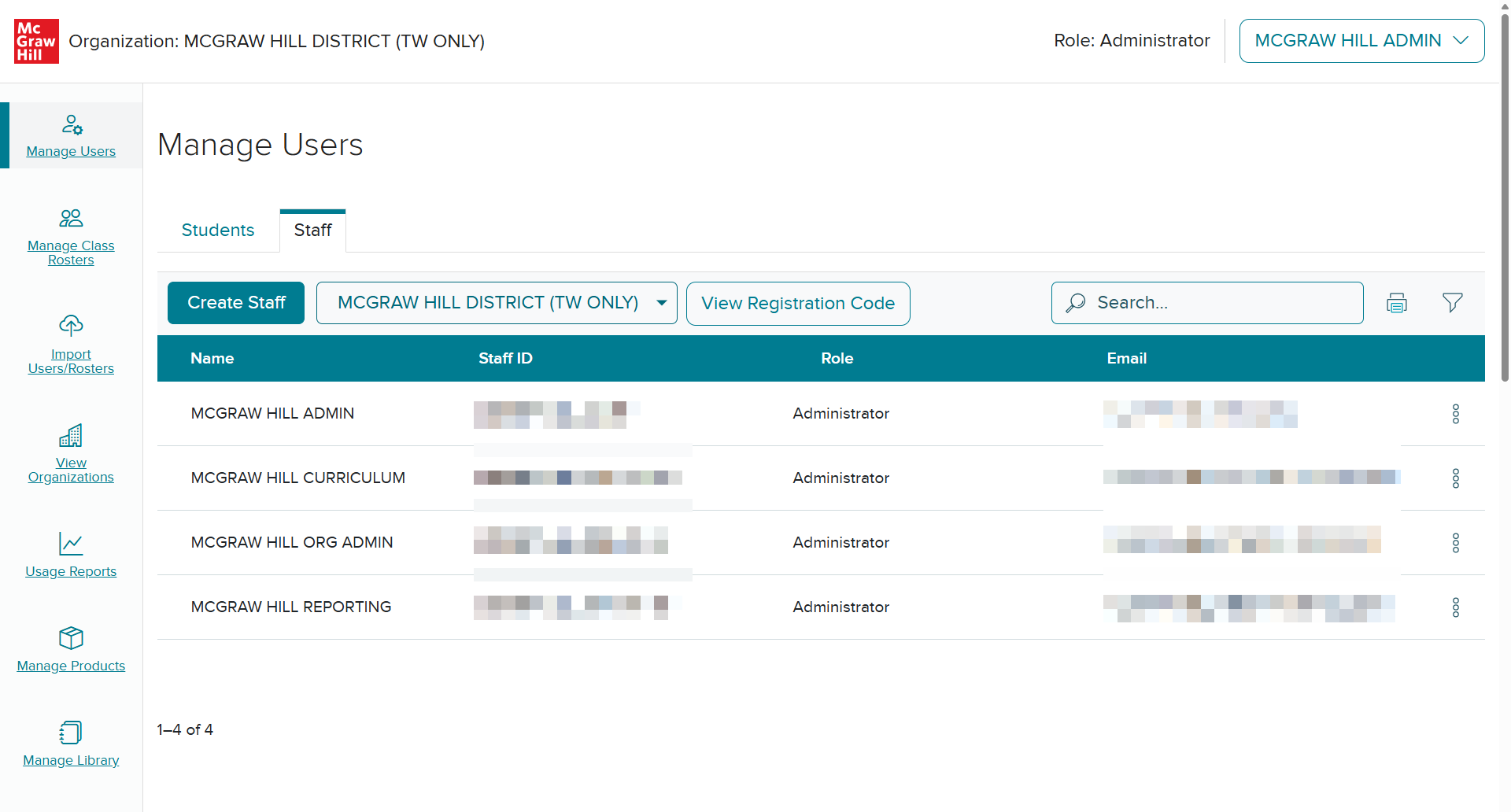This screenshot has width=1511, height=812.
Task: Click the Import Users/Rosters cloud icon
Action: pyautogui.click(x=71, y=325)
